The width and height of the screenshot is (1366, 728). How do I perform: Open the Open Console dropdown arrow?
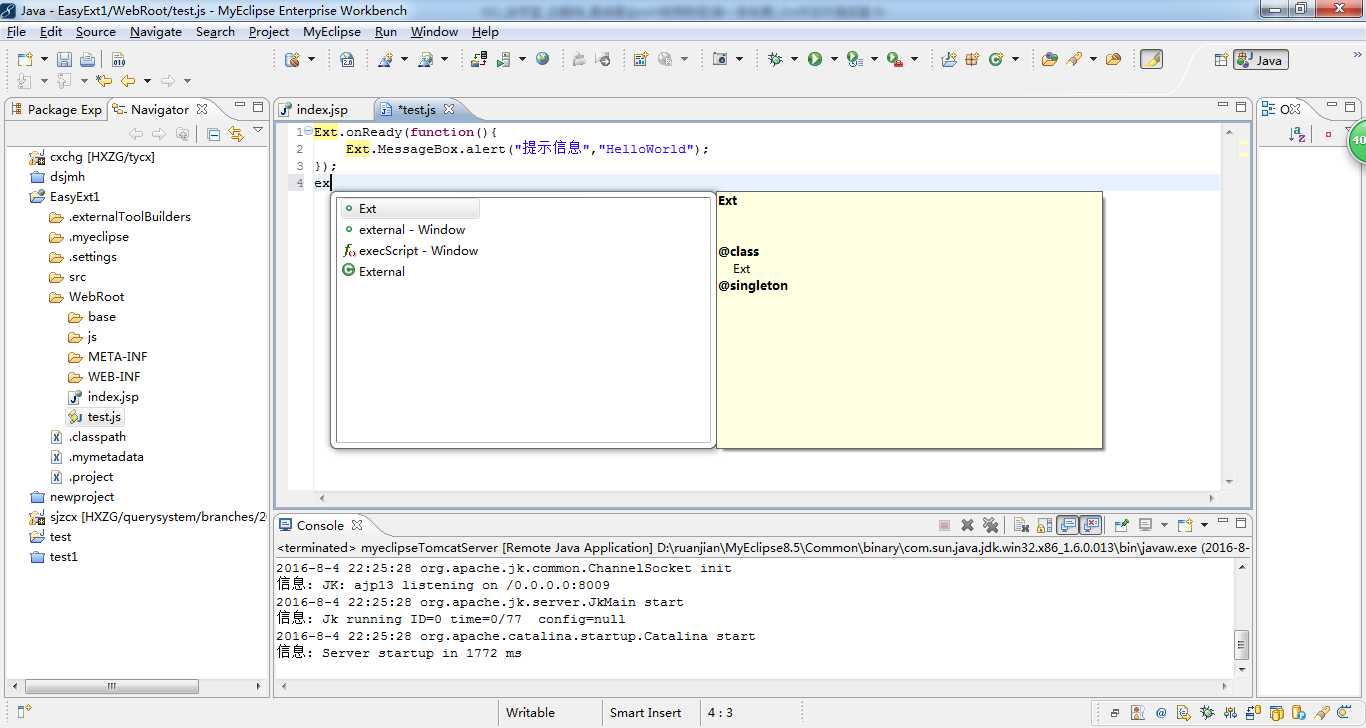click(x=1204, y=525)
